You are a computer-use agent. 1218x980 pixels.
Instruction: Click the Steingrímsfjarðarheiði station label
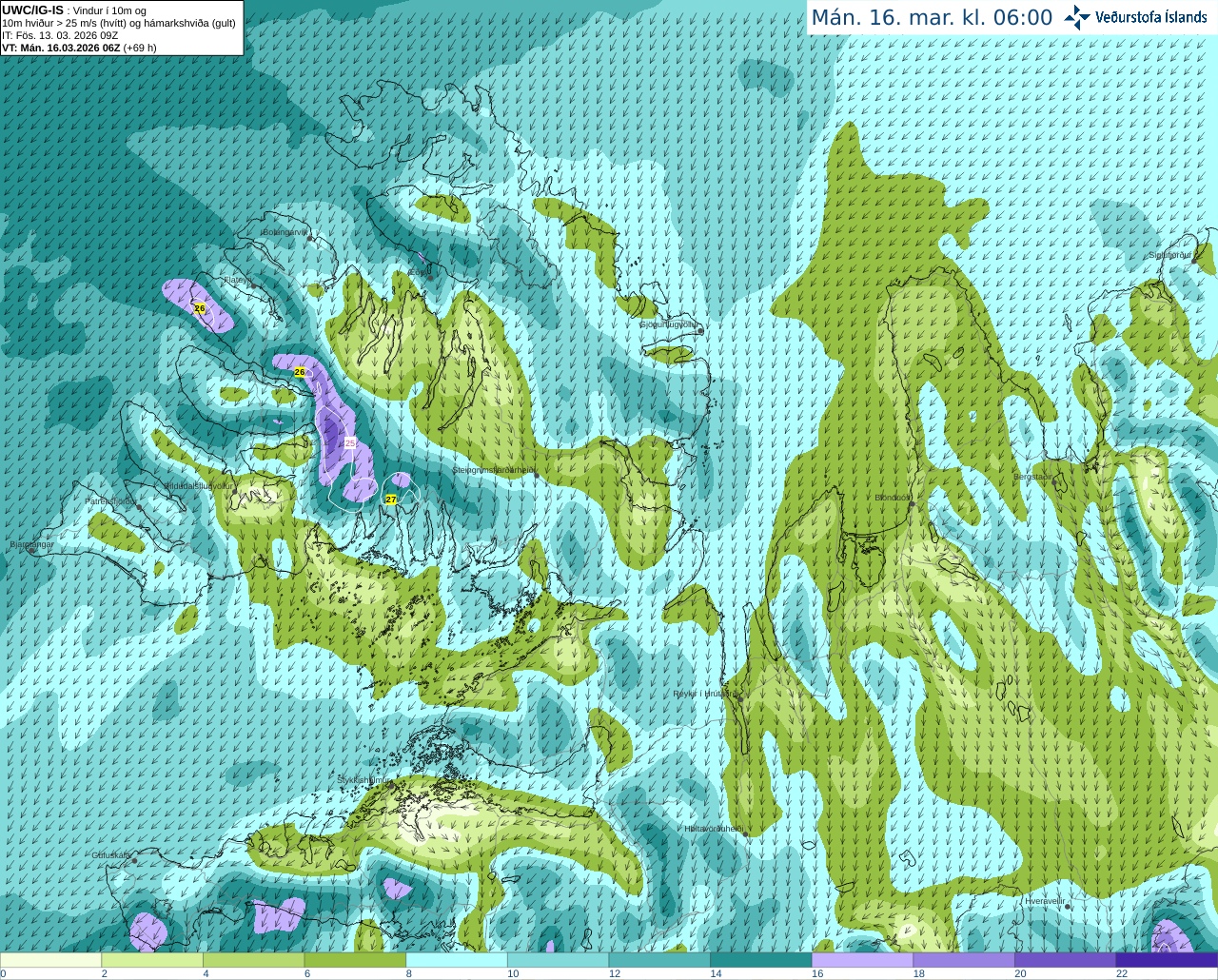[x=493, y=470]
